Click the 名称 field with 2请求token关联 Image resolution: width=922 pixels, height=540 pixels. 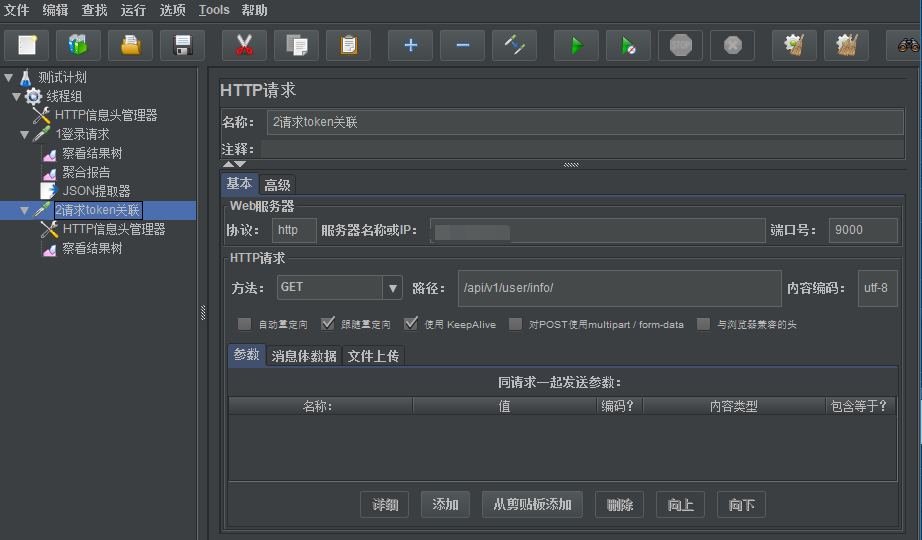(585, 122)
